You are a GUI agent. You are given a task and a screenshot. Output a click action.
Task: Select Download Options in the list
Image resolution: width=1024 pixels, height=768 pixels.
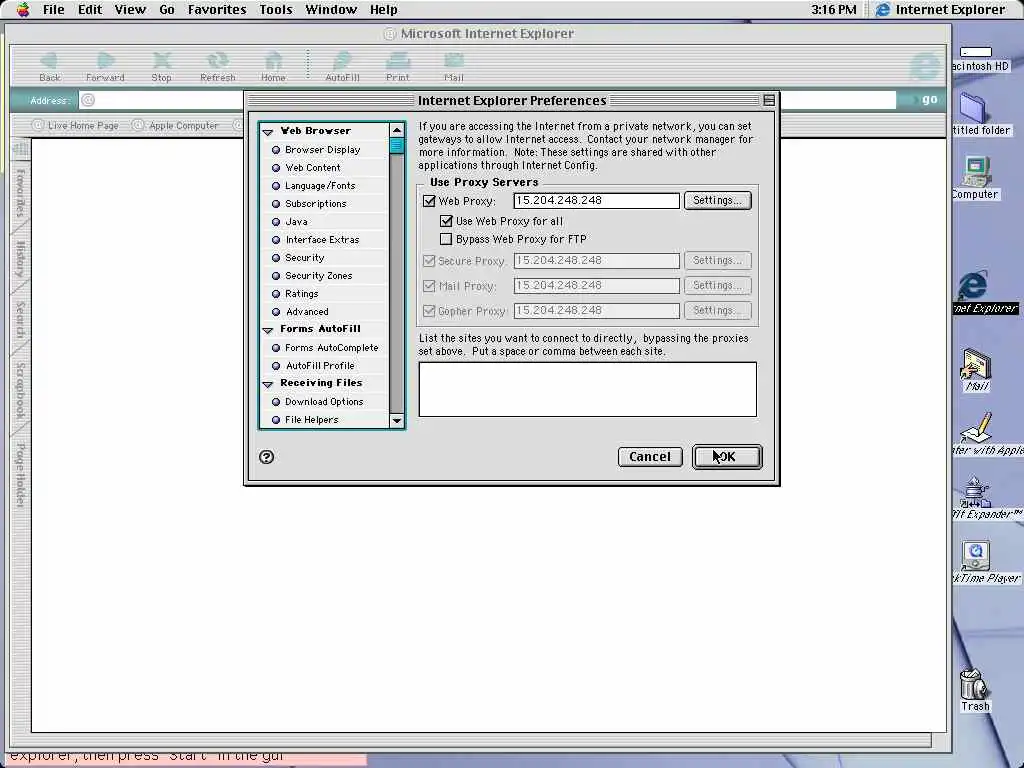tap(324, 402)
